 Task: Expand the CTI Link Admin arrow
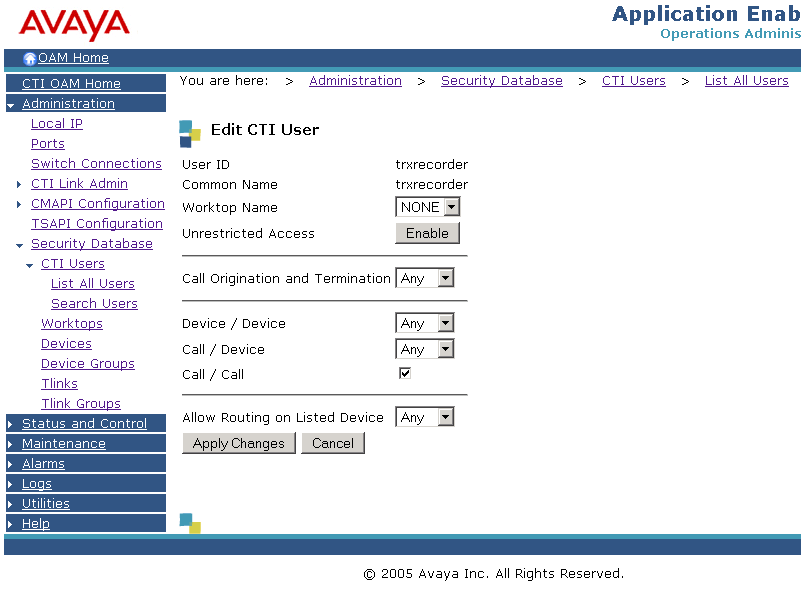tap(19, 184)
